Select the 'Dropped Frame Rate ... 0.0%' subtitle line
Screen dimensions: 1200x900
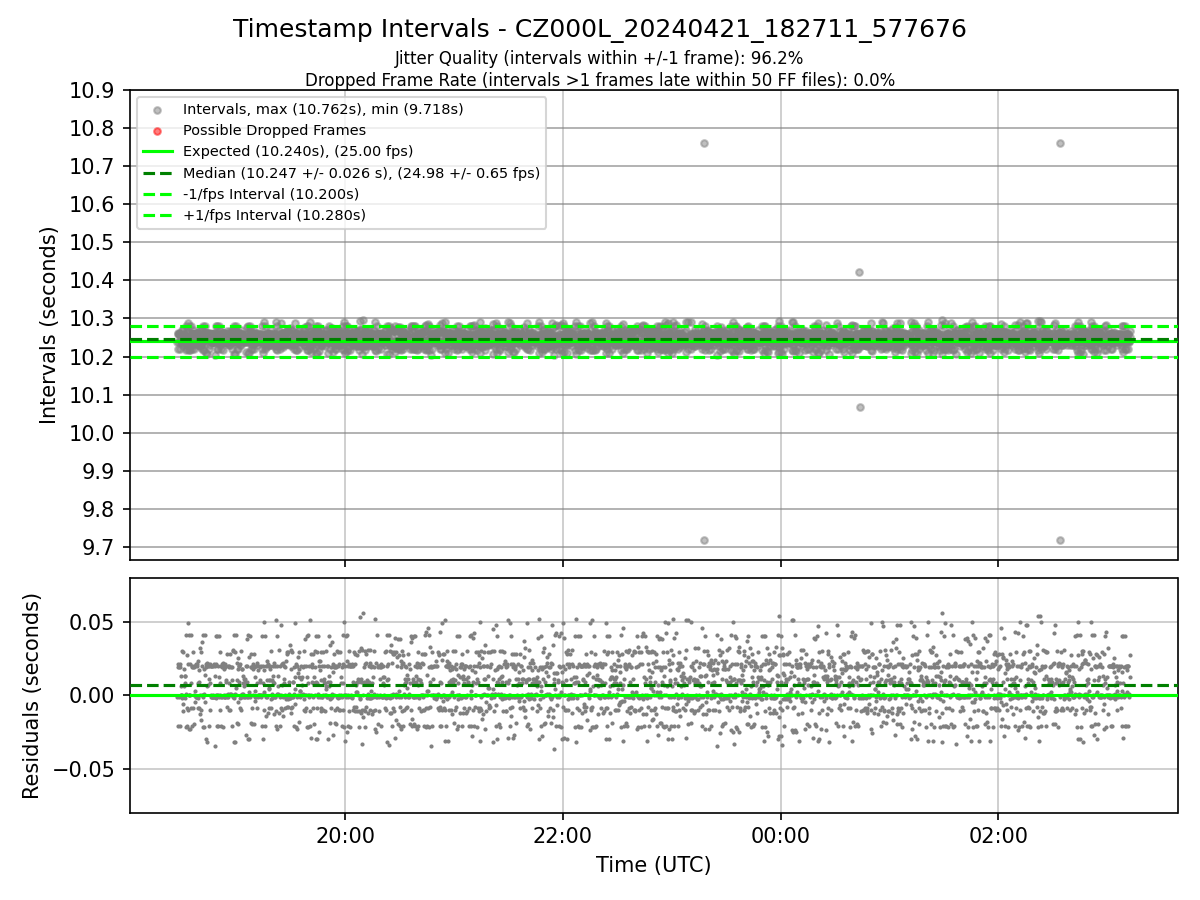[x=599, y=80]
